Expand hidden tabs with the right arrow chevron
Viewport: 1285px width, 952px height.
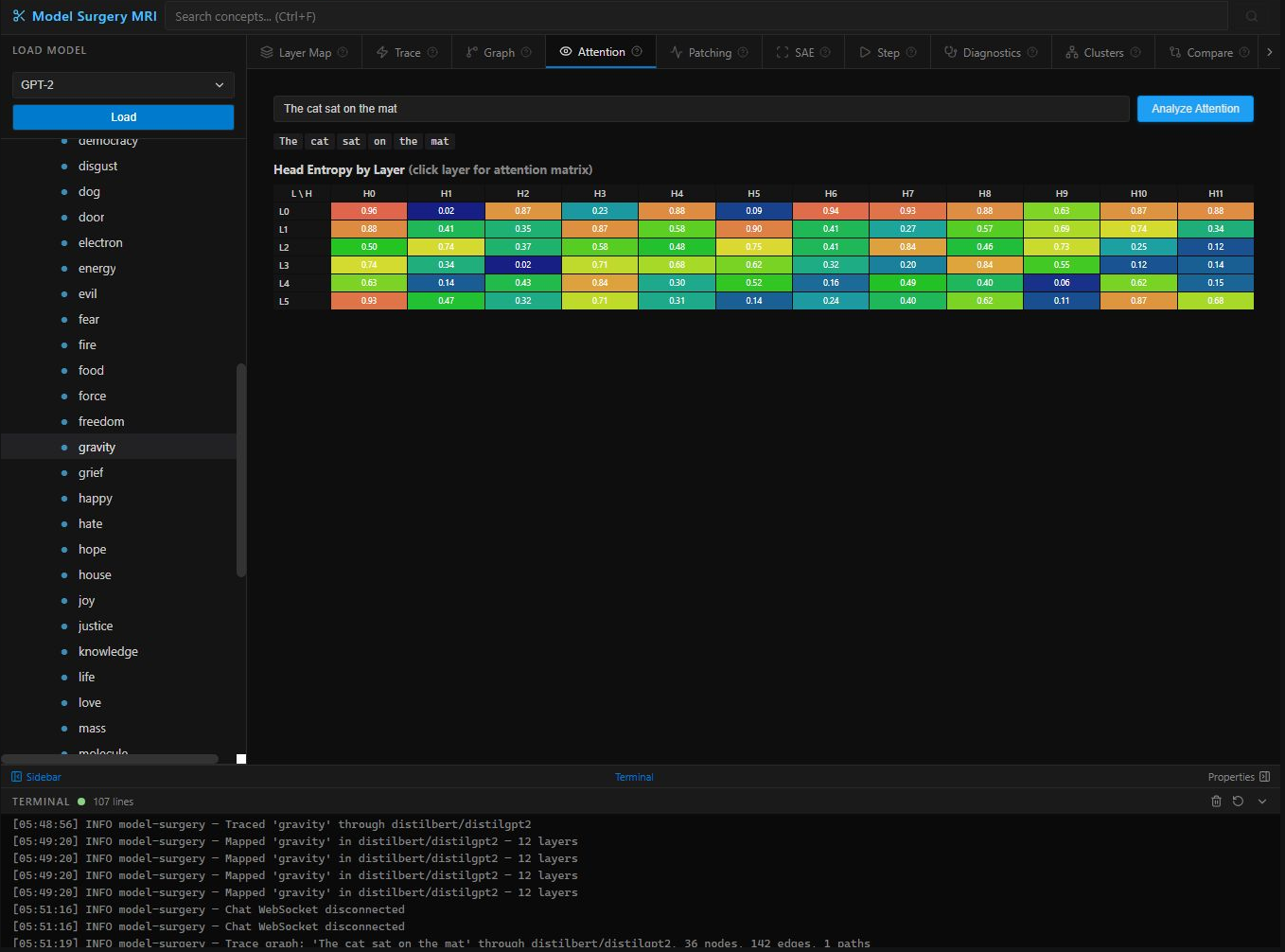[1271, 52]
